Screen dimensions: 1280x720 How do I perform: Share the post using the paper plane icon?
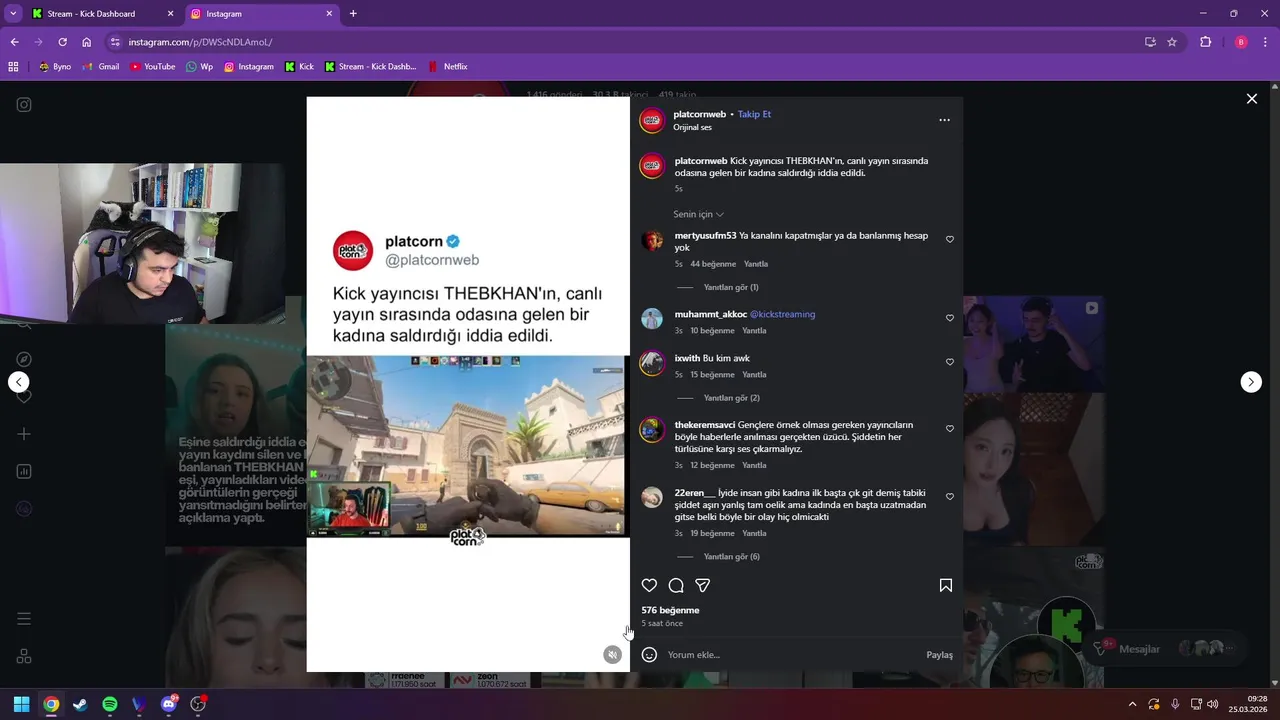703,585
